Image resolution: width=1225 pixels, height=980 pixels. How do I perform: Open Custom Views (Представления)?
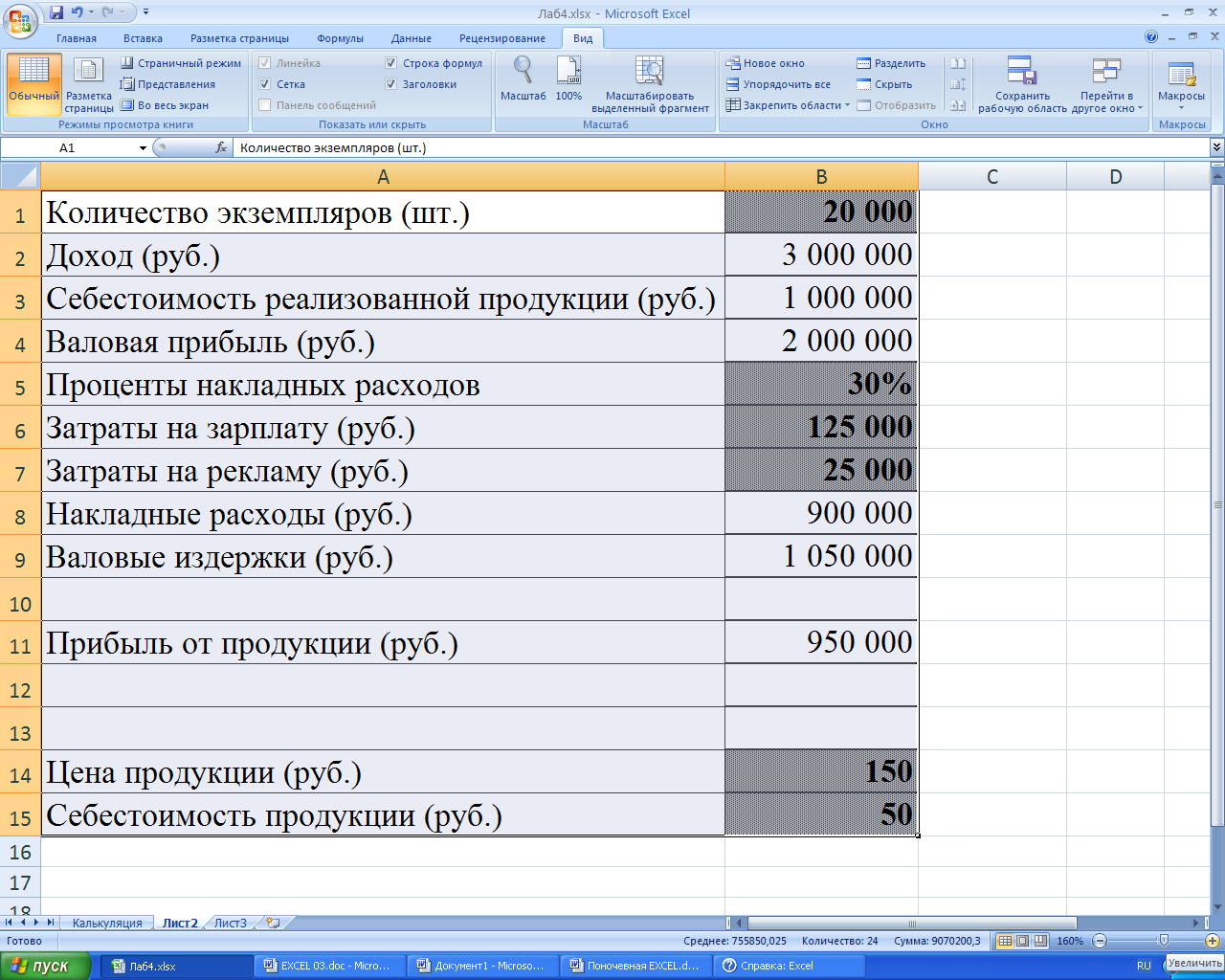[x=167, y=84]
